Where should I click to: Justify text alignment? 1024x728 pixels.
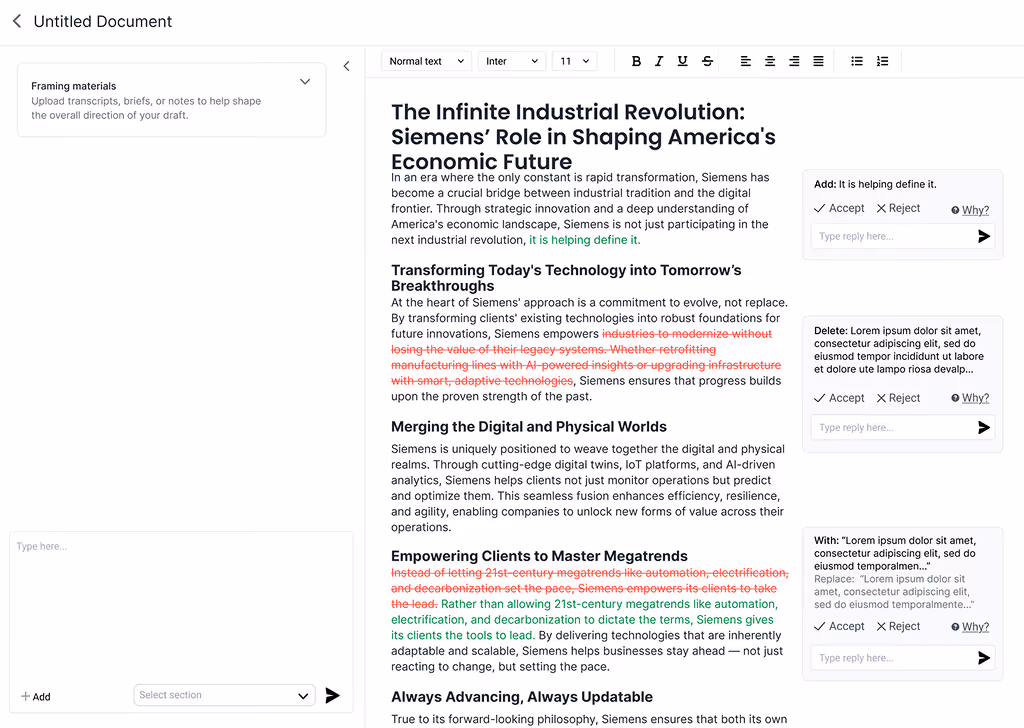coord(818,61)
